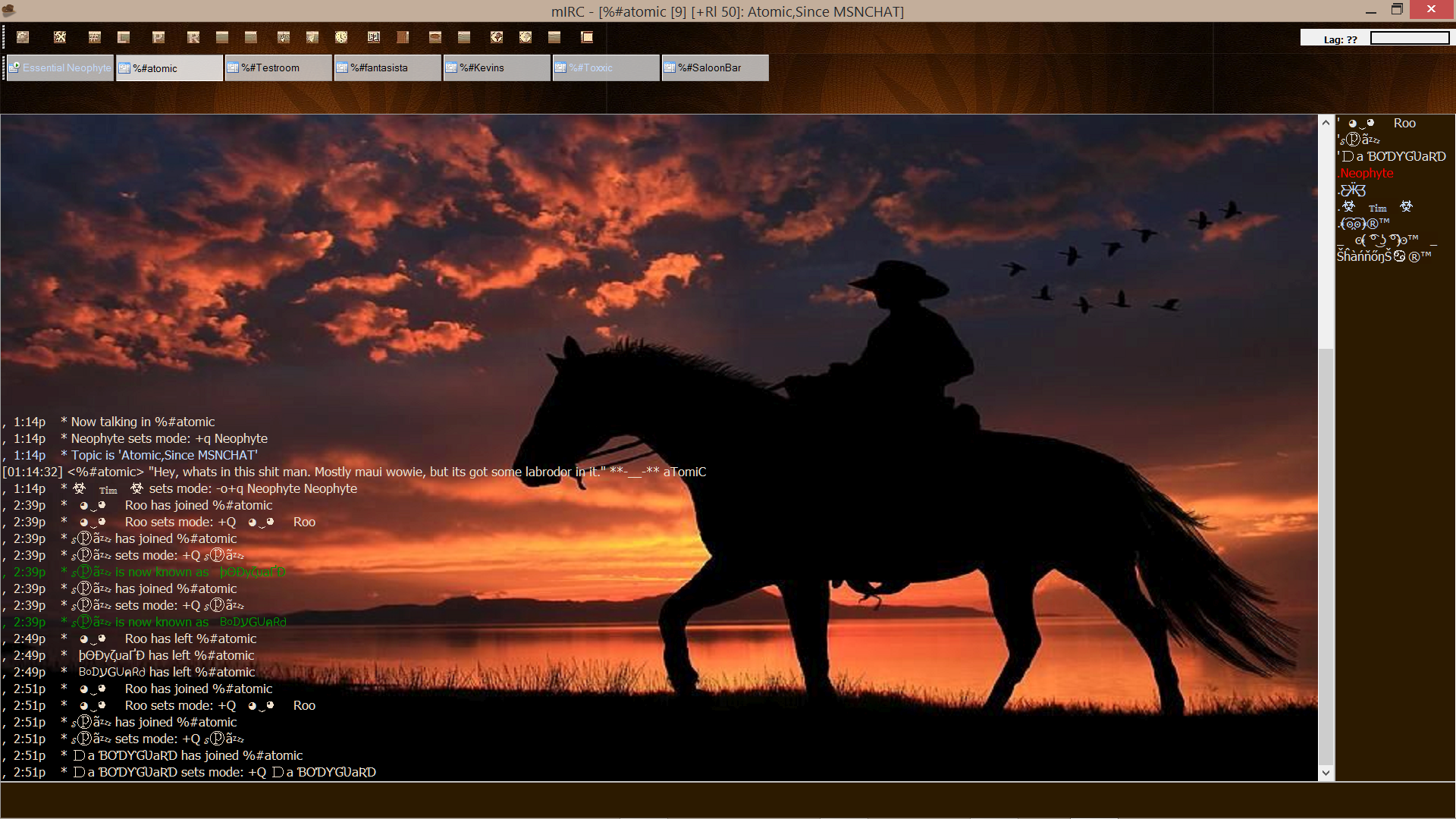Open the options tools icon
This screenshot has height=819, width=1456.
click(60, 37)
